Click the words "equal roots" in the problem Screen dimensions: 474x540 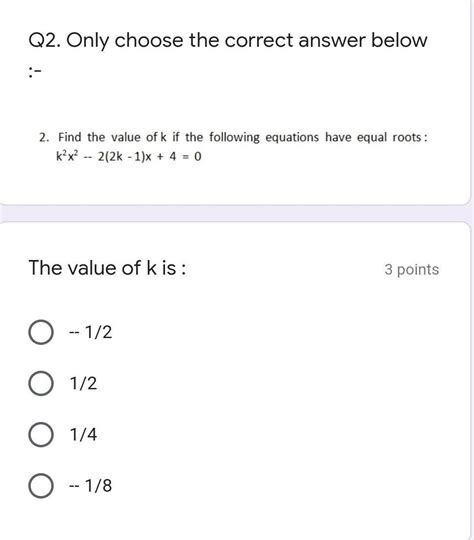pyautogui.click(x=389, y=137)
